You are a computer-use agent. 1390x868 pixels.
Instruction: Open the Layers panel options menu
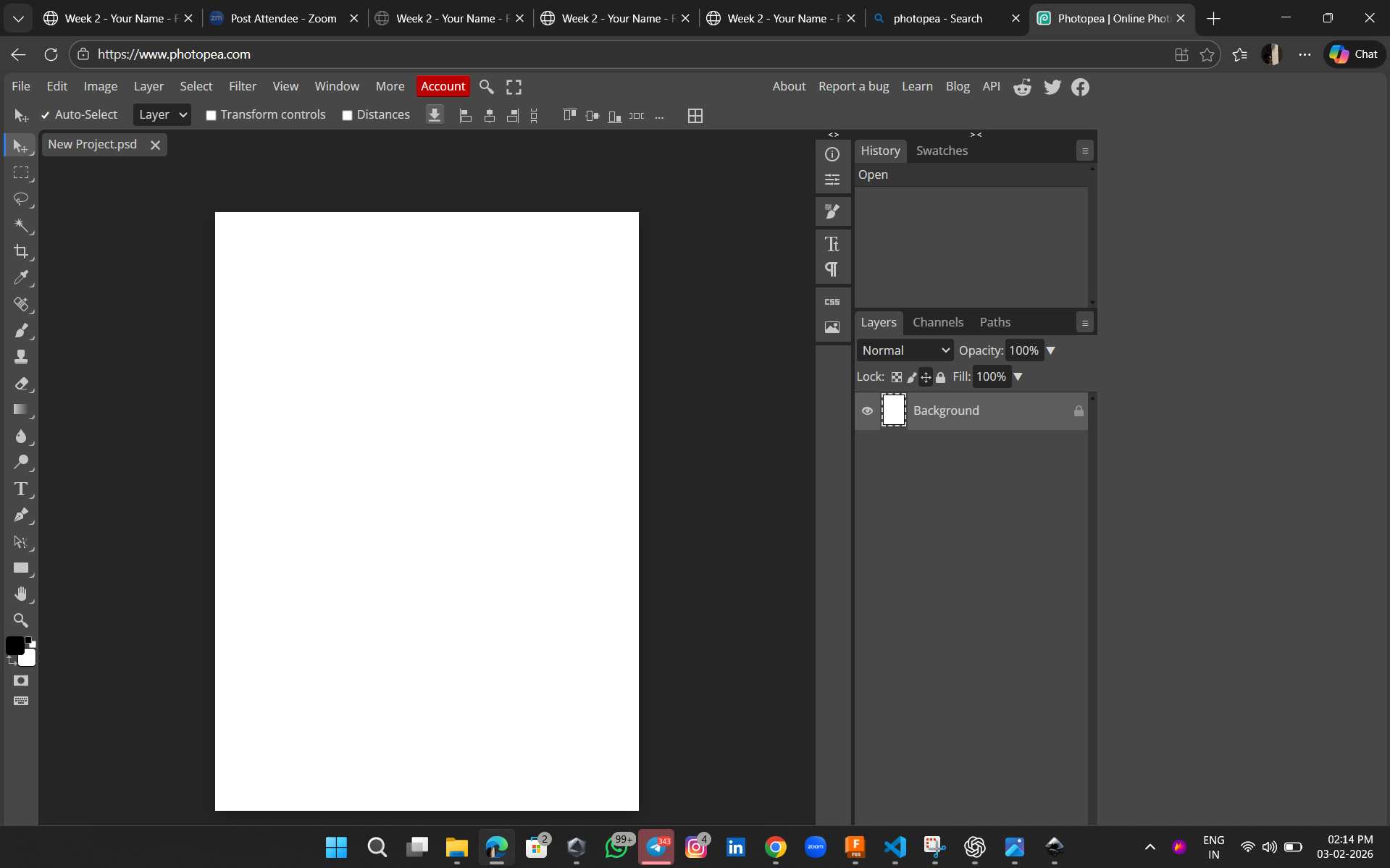pyautogui.click(x=1085, y=322)
